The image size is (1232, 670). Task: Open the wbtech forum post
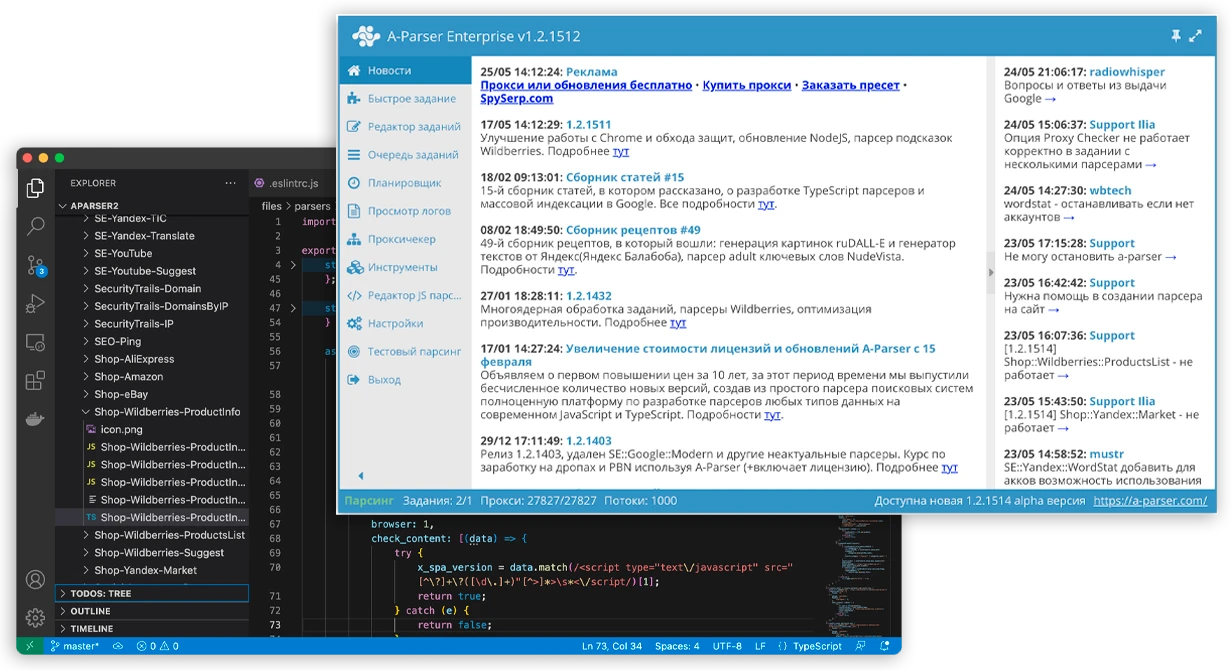point(1110,190)
